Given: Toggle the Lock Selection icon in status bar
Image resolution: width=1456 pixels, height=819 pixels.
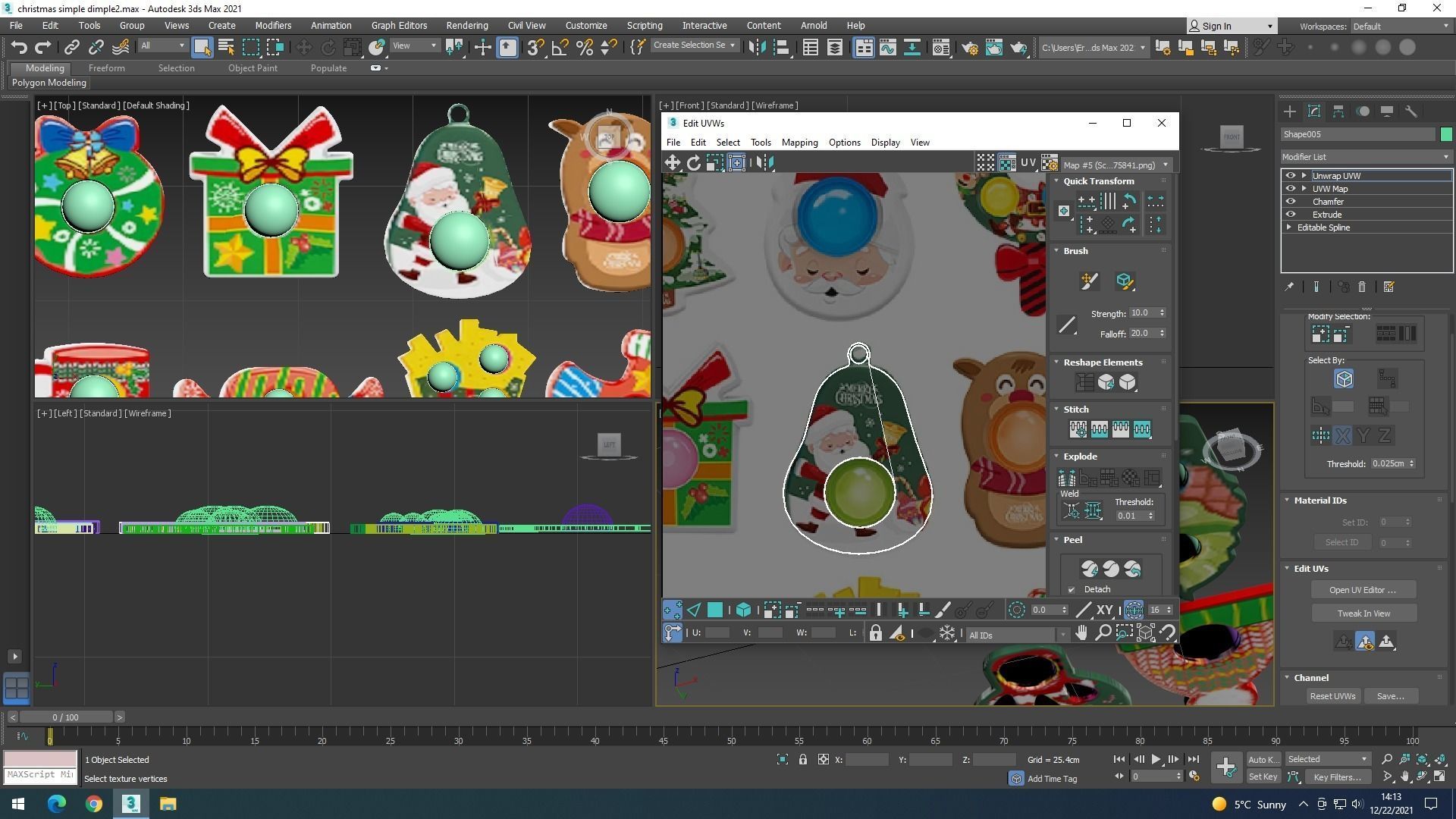Looking at the screenshot, I should pos(802,759).
